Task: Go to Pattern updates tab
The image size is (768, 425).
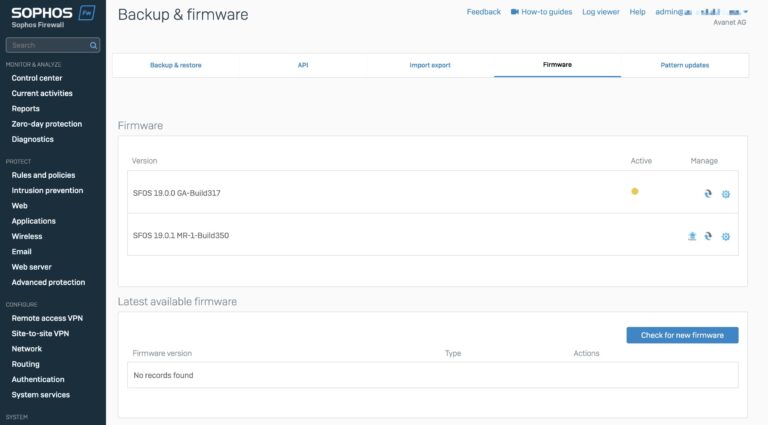Action: click(x=684, y=65)
